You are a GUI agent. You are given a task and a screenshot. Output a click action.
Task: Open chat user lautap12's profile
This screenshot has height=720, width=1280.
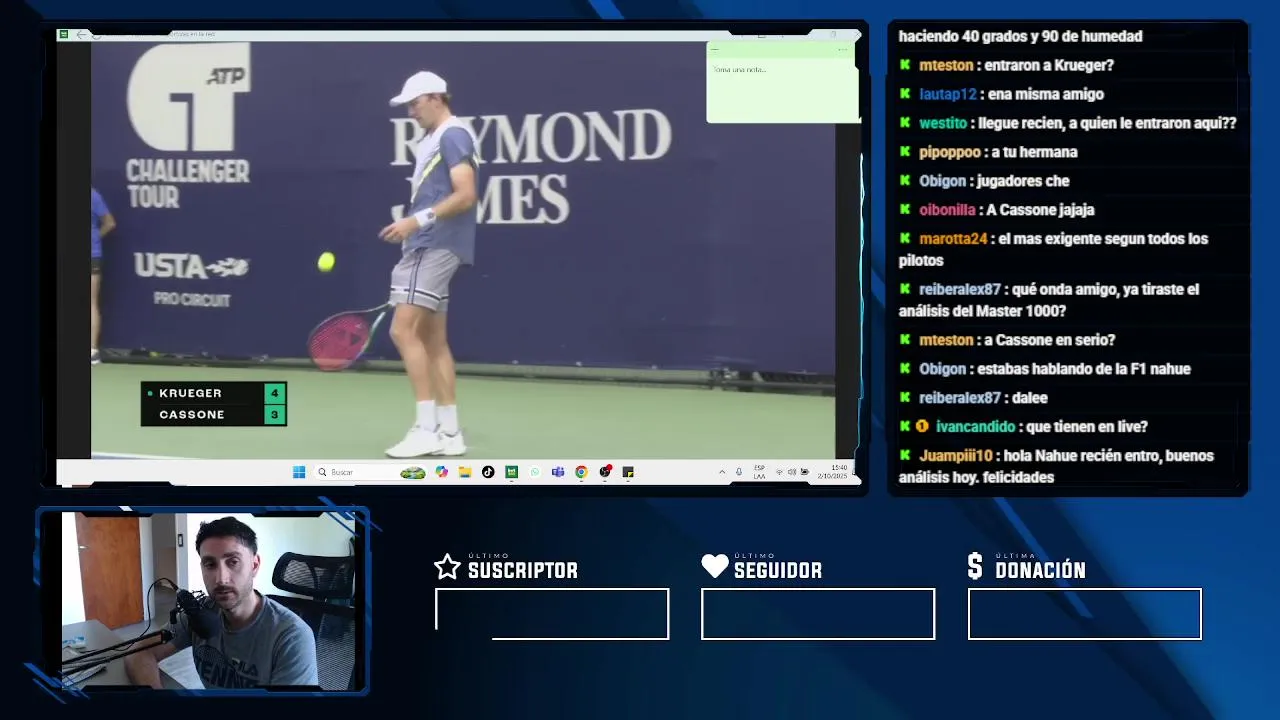(948, 94)
